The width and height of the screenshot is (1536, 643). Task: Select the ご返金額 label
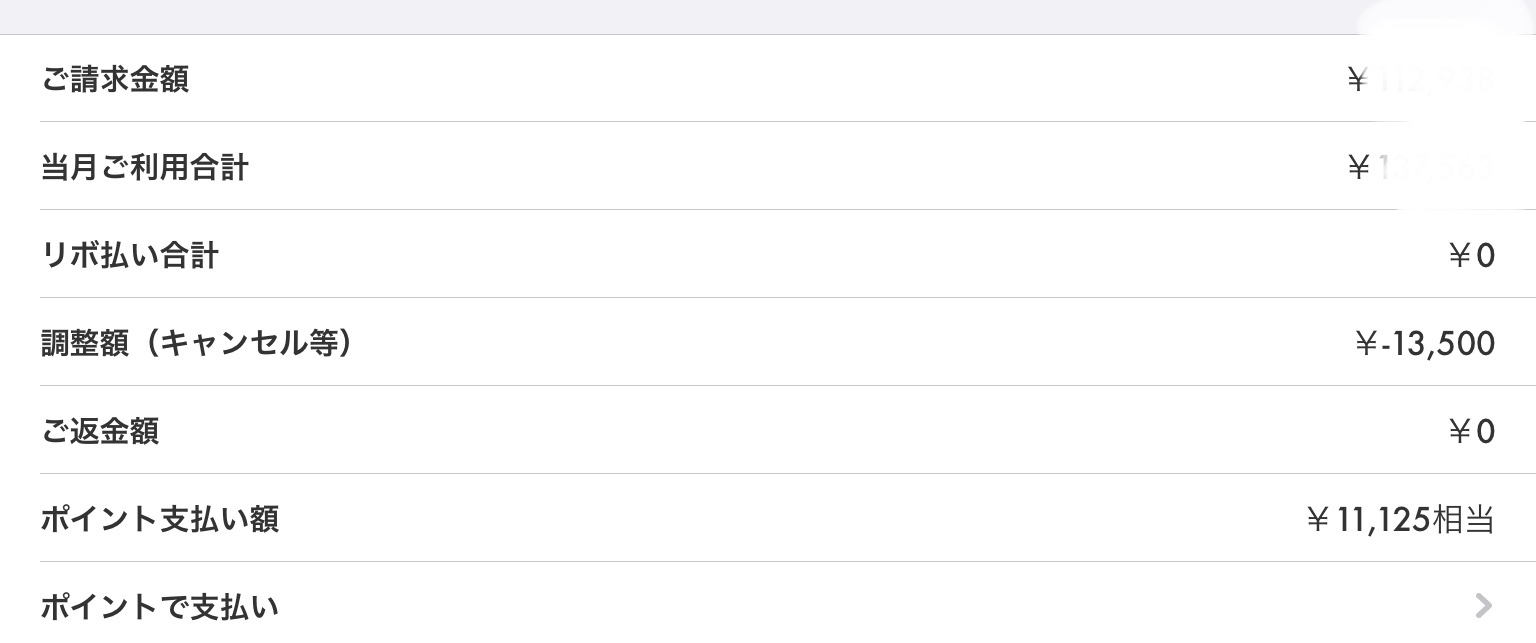tap(100, 431)
